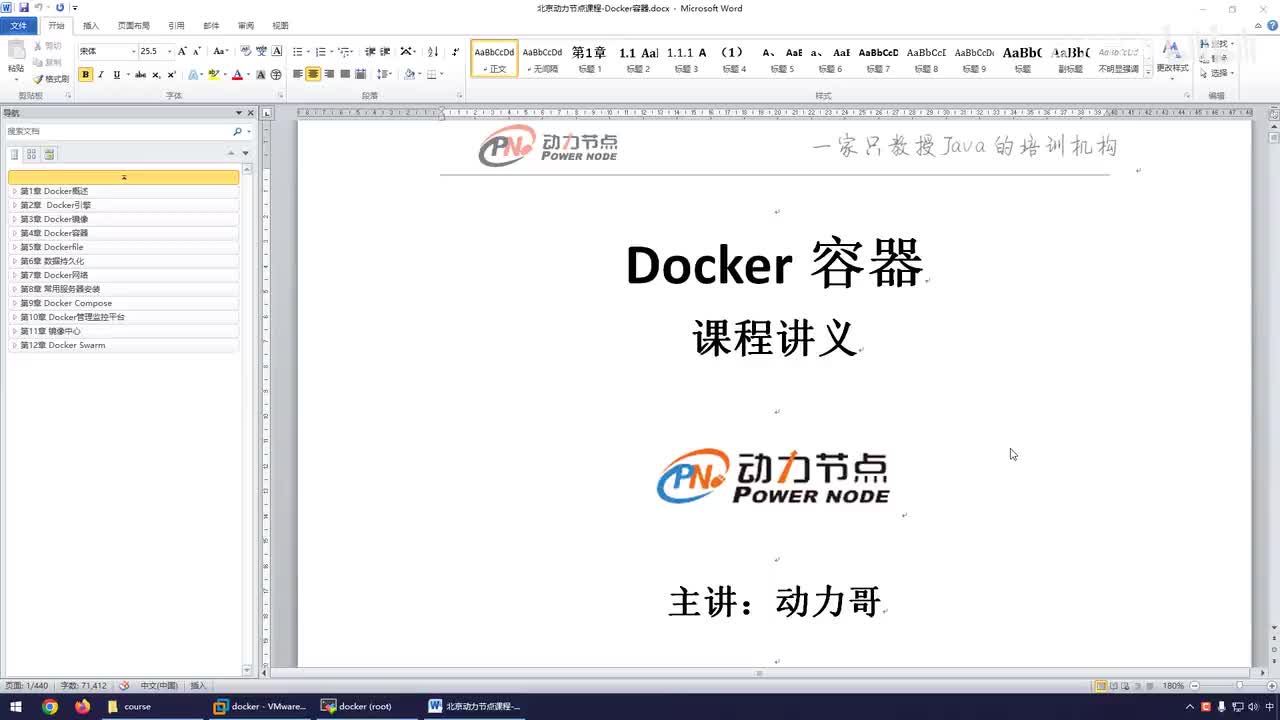This screenshot has width=1280, height=720.
Task: Switch to the 插入 (Insert) ribbon tab
Action: pos(91,26)
